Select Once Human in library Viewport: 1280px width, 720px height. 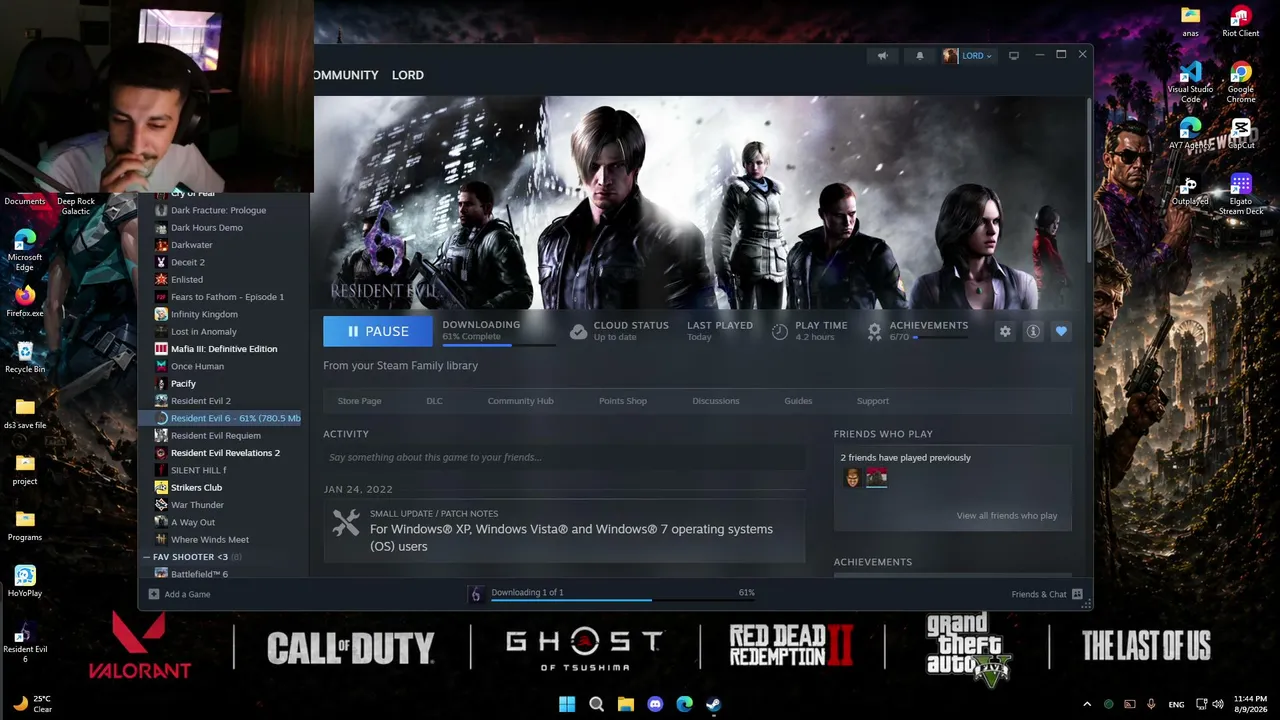[197, 366]
